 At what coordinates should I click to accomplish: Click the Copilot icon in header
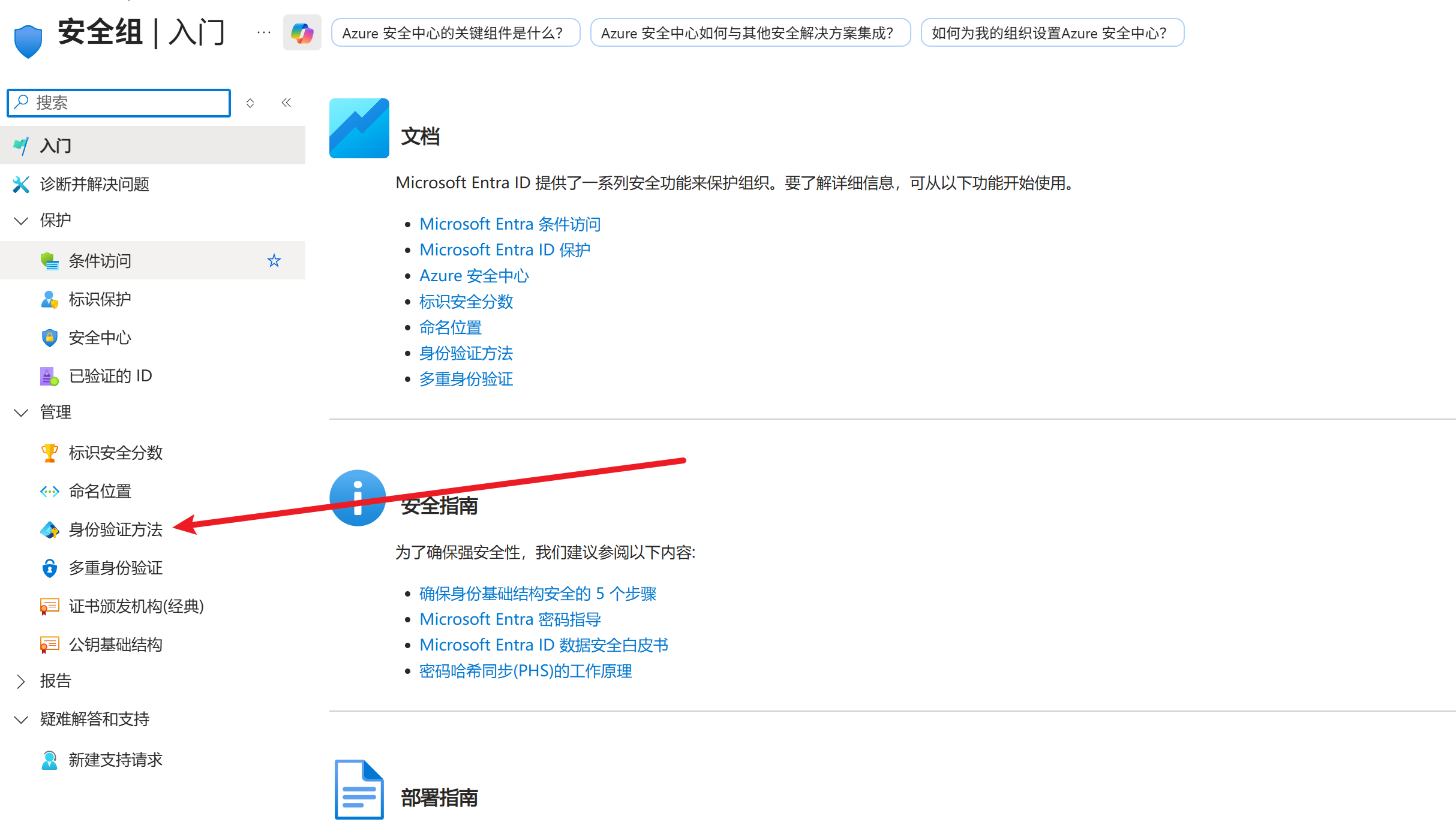[x=302, y=33]
